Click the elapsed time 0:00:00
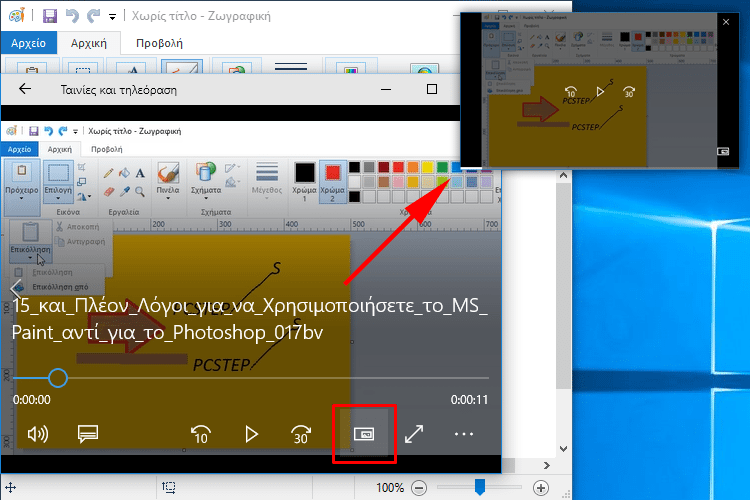This screenshot has height=500, width=750. 32,400
